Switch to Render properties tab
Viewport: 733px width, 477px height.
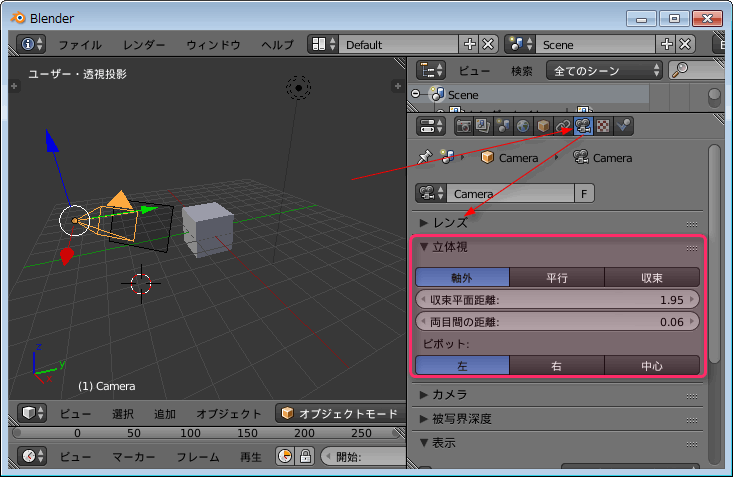pos(464,126)
